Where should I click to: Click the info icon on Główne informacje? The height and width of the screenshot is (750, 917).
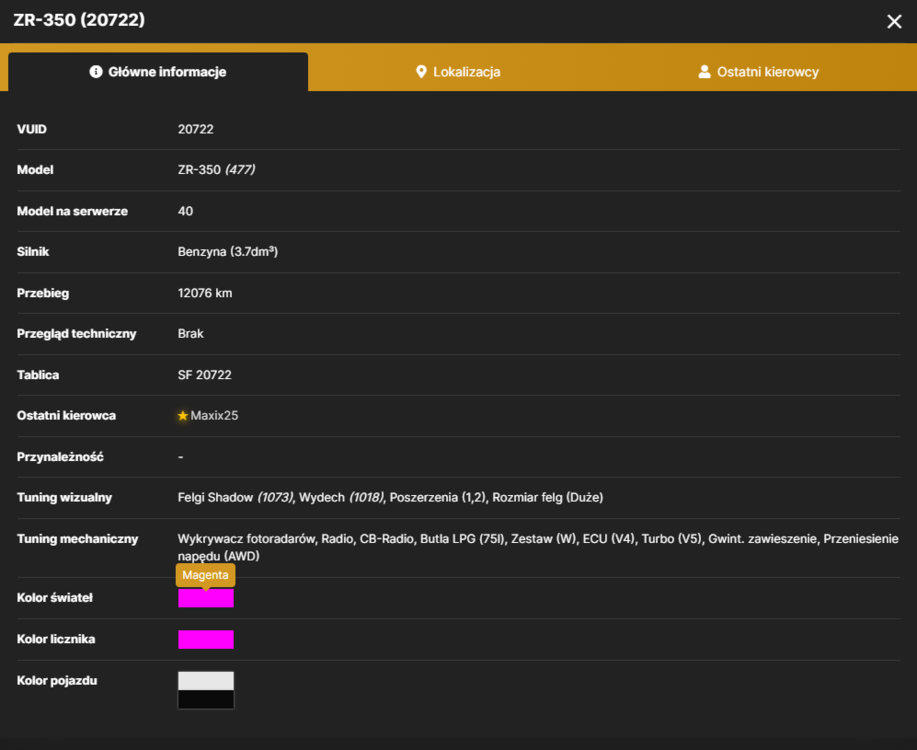[96, 71]
